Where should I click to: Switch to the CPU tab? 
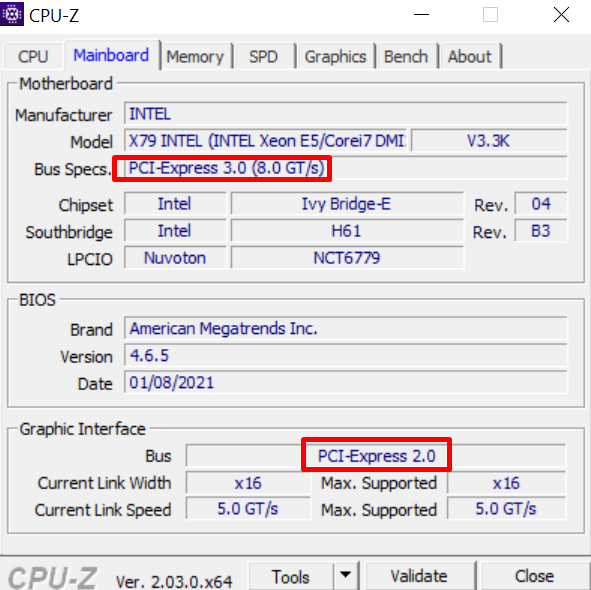[33, 57]
